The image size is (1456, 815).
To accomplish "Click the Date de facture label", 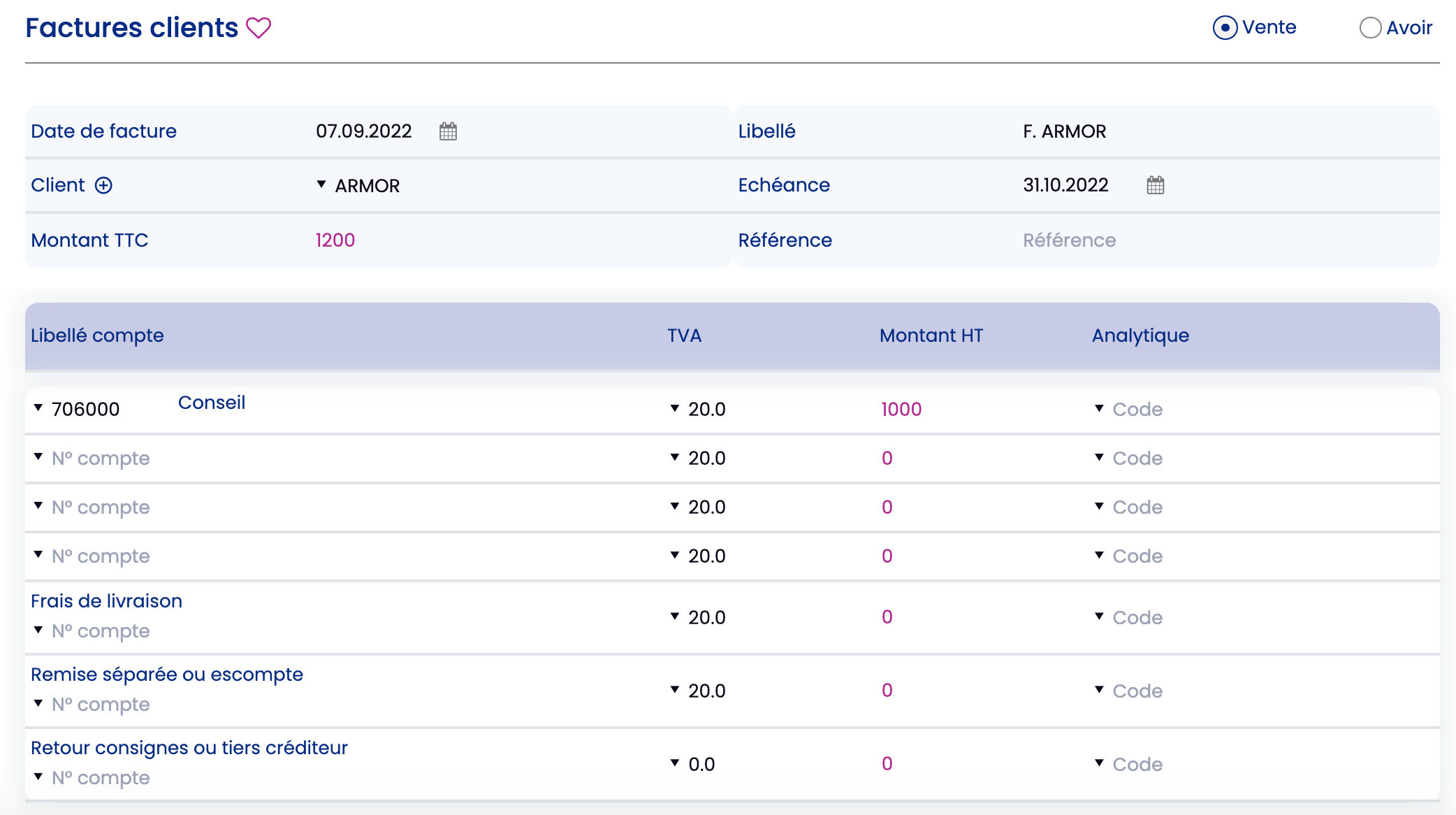I will (103, 131).
